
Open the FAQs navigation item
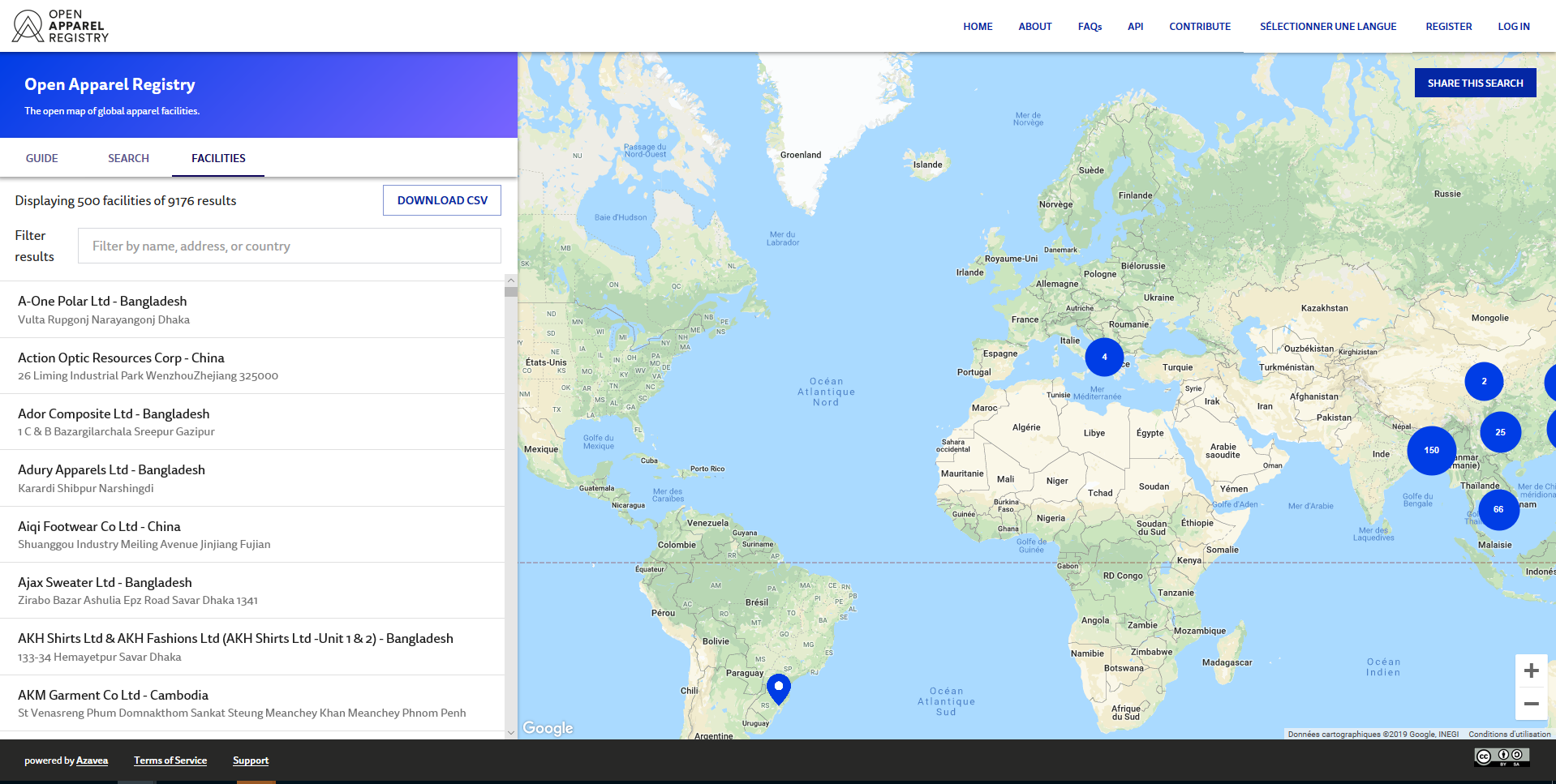point(1090,26)
